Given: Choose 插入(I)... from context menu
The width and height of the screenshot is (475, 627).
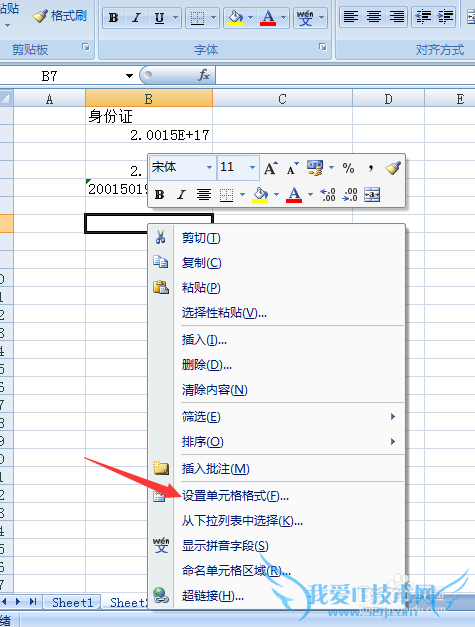Looking at the screenshot, I should tap(277, 340).
